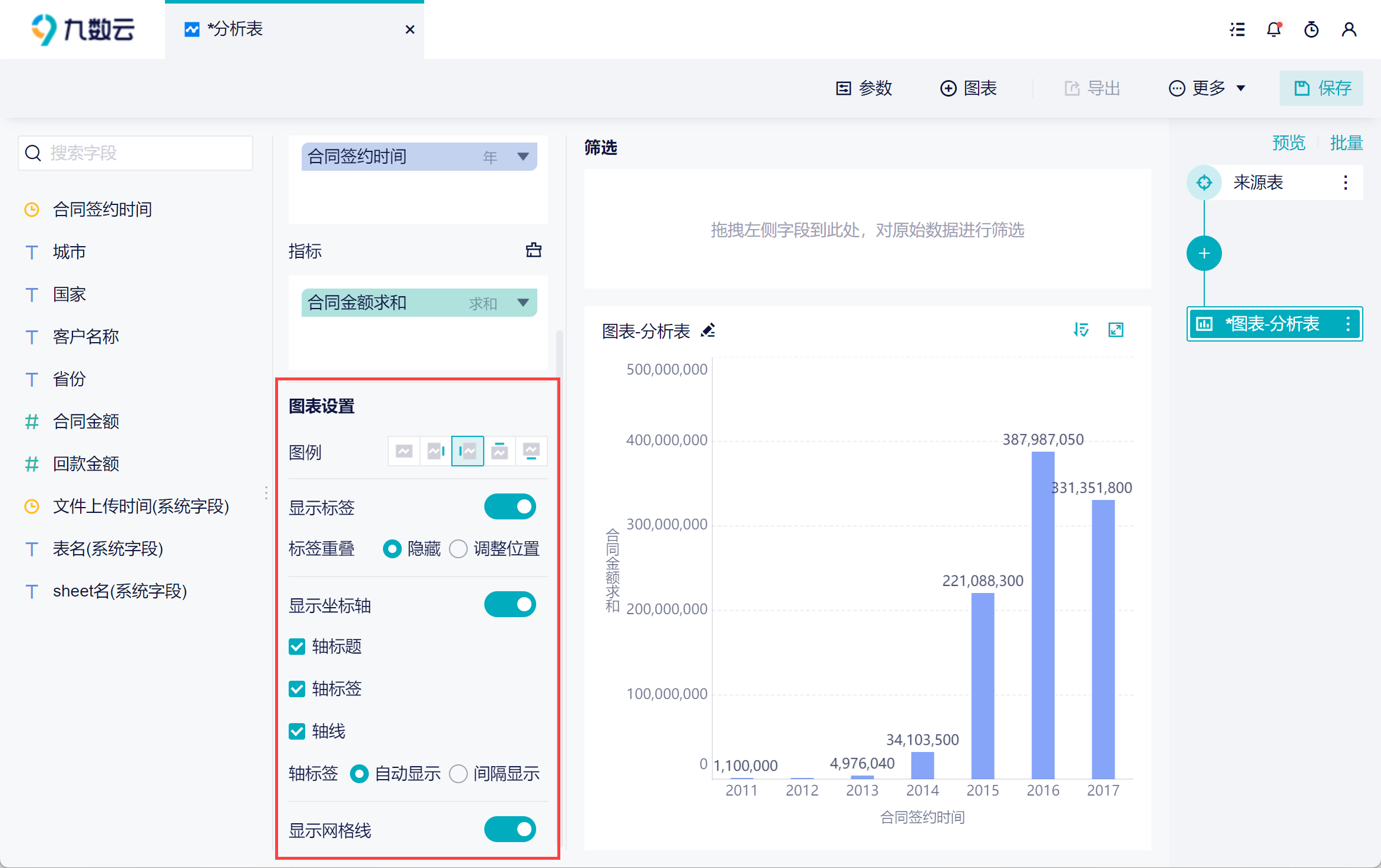
Task: Open the 参数 menu item
Action: (864, 88)
